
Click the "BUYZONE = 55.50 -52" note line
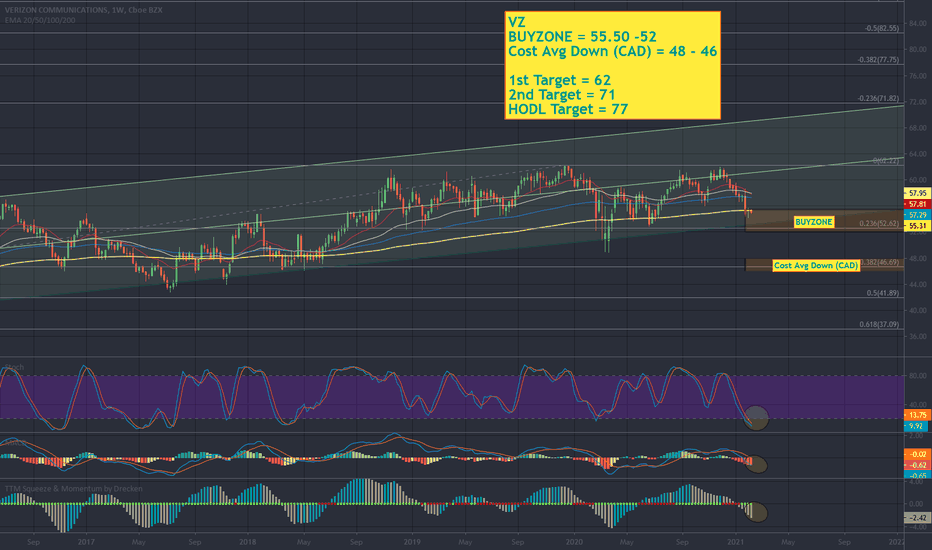click(582, 37)
